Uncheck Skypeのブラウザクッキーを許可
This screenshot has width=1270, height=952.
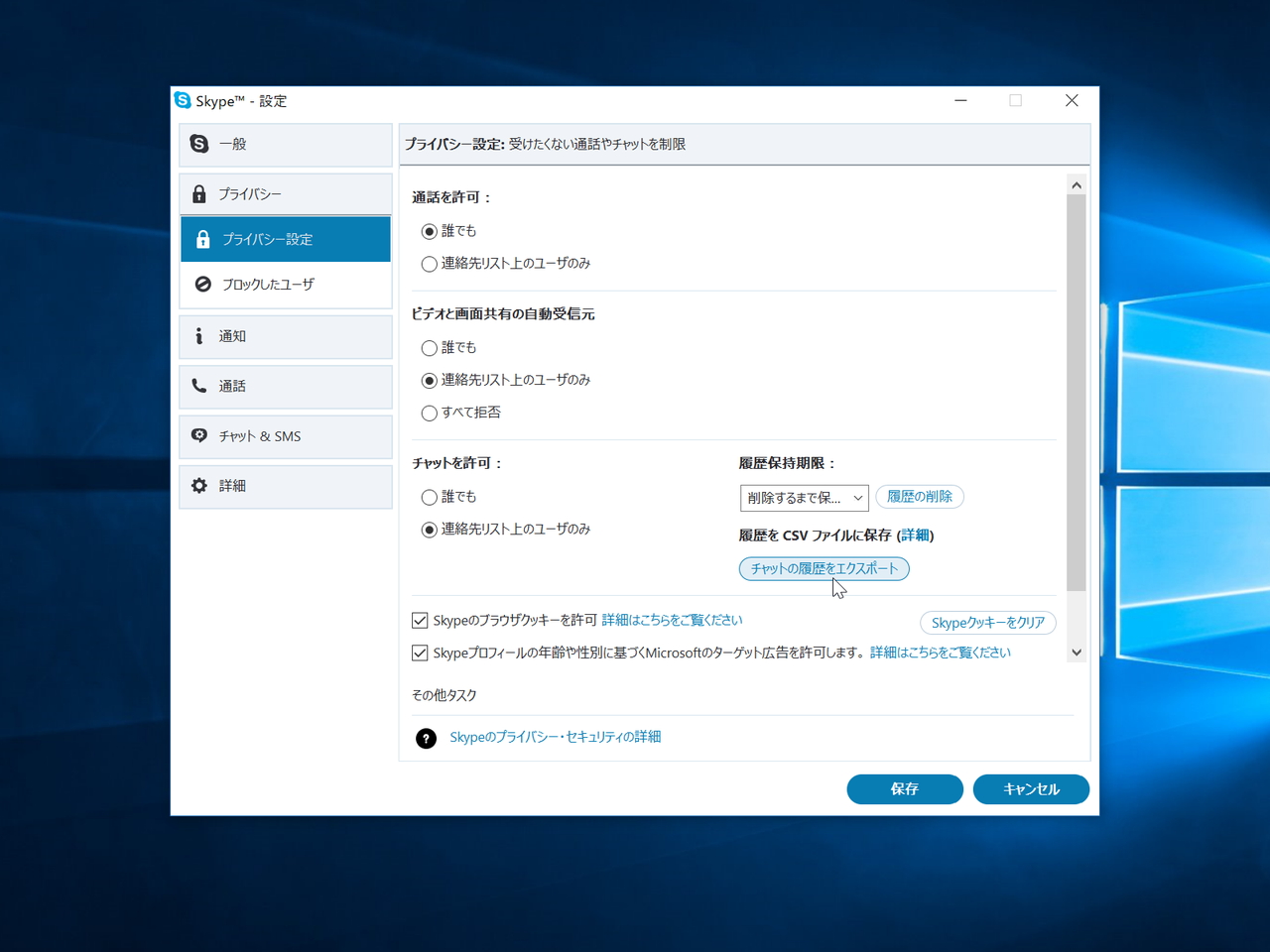(x=420, y=620)
